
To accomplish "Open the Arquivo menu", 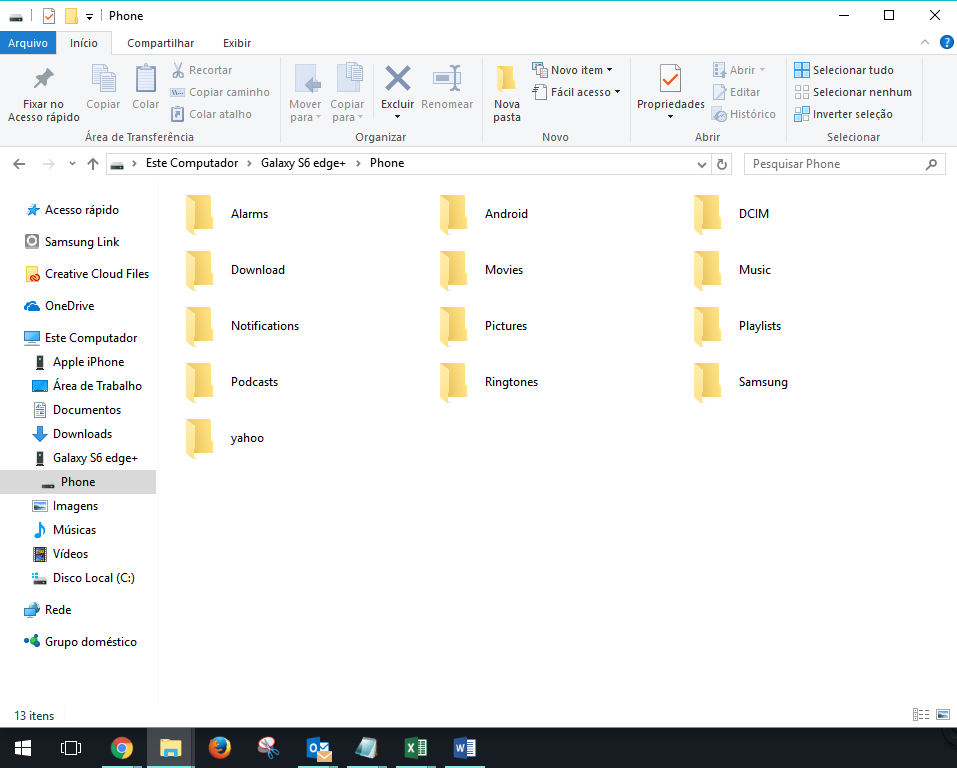I will coord(28,43).
